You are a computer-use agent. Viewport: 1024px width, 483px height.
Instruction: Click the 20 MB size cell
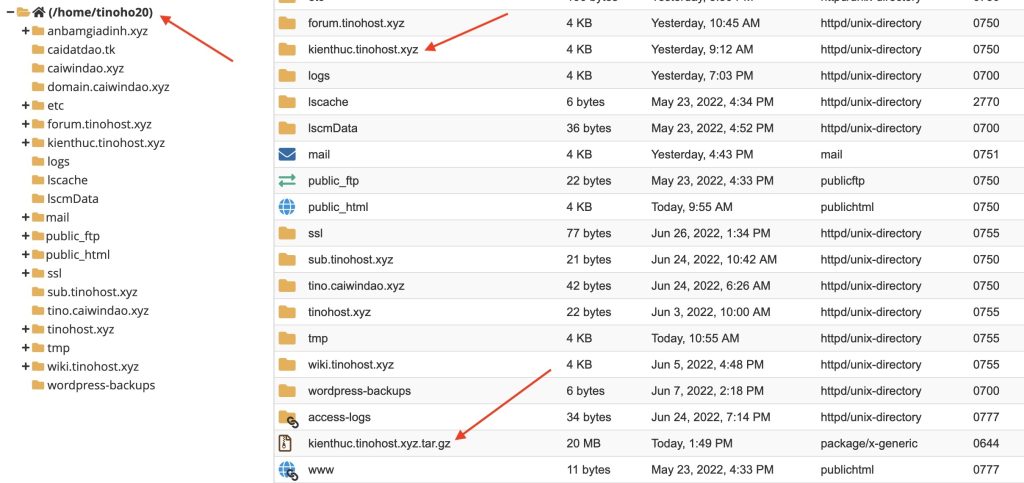tap(583, 444)
